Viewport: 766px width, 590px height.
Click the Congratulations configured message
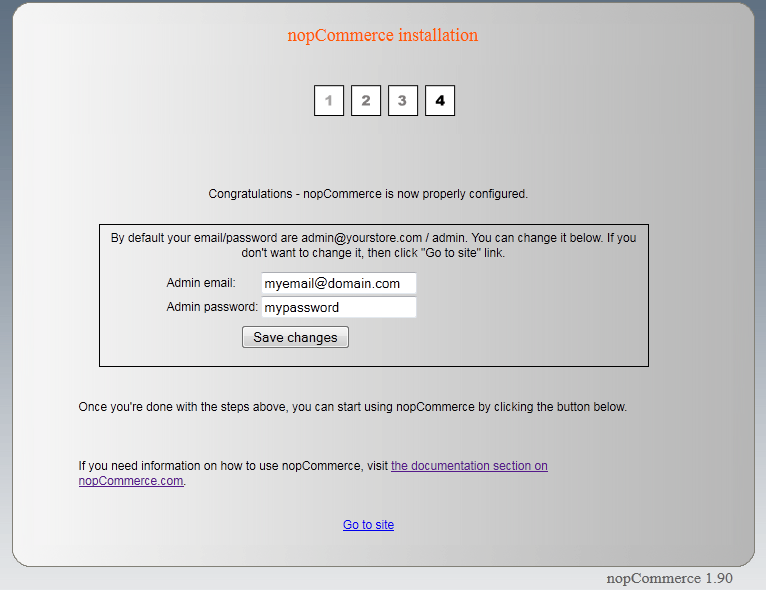368,194
